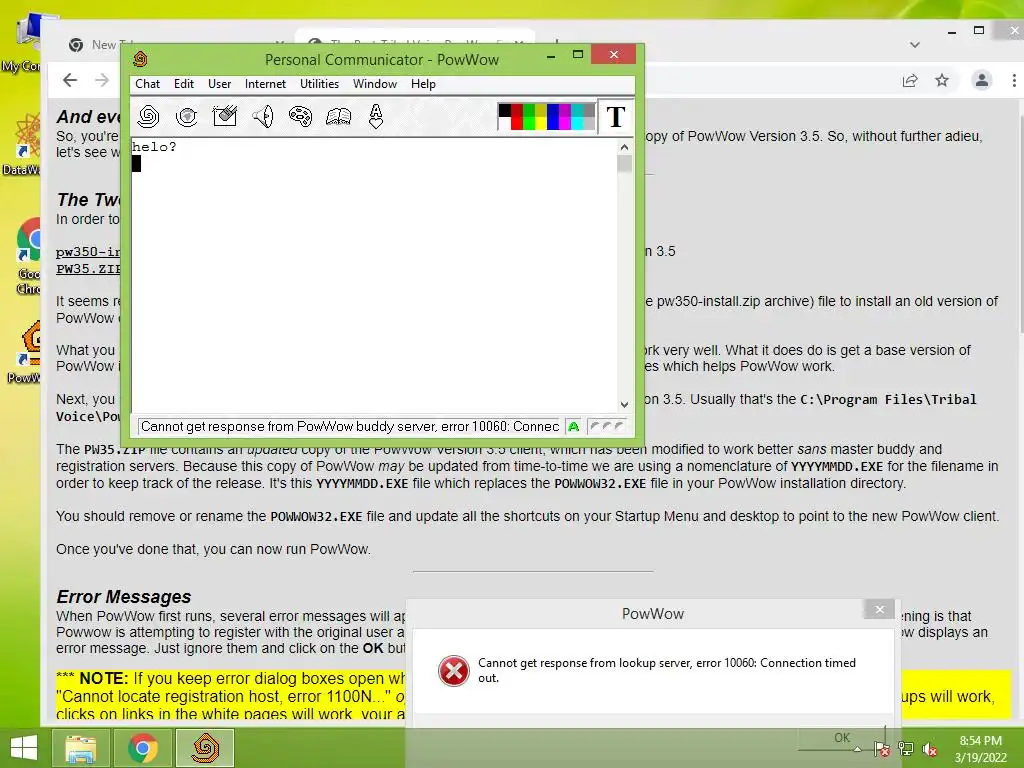Open the User menu
The height and width of the screenshot is (768, 1024).
click(219, 84)
